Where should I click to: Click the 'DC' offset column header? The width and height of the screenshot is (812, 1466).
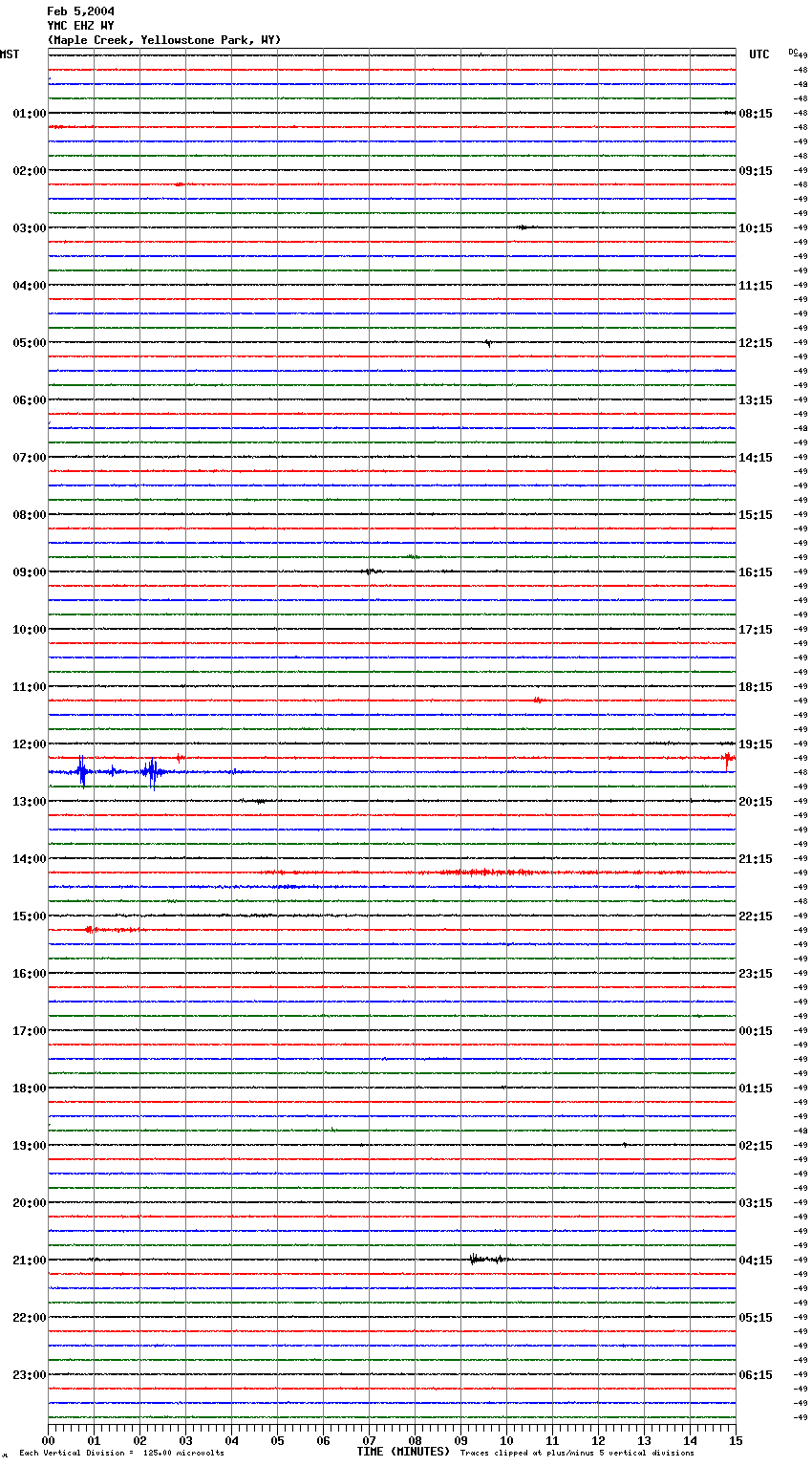point(793,52)
